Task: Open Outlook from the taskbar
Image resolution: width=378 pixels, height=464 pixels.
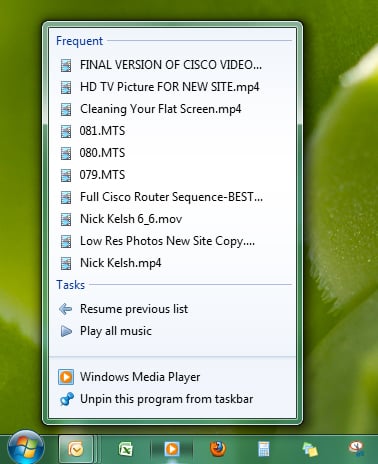Action: click(x=76, y=449)
